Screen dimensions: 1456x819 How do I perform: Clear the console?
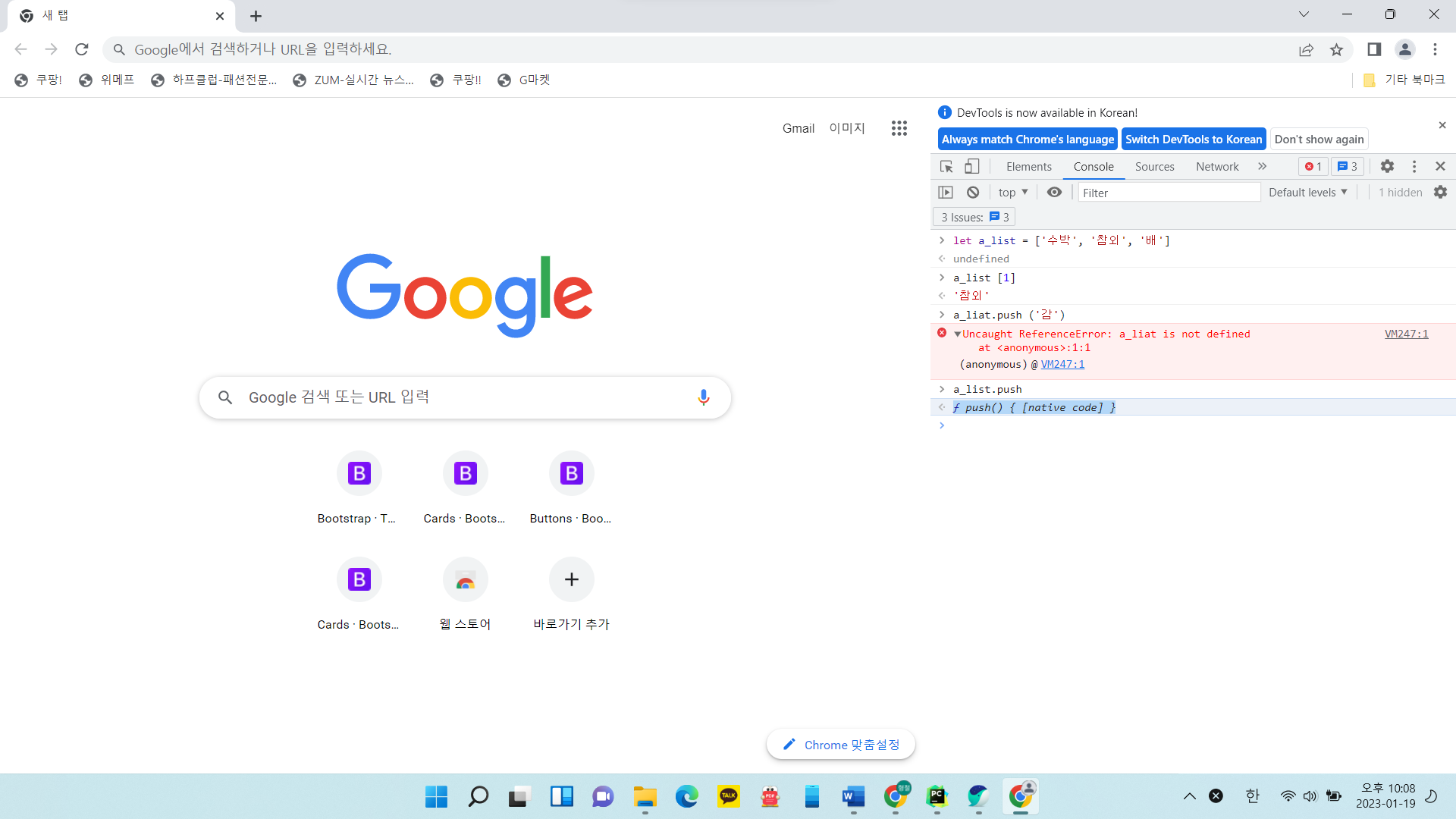973,193
